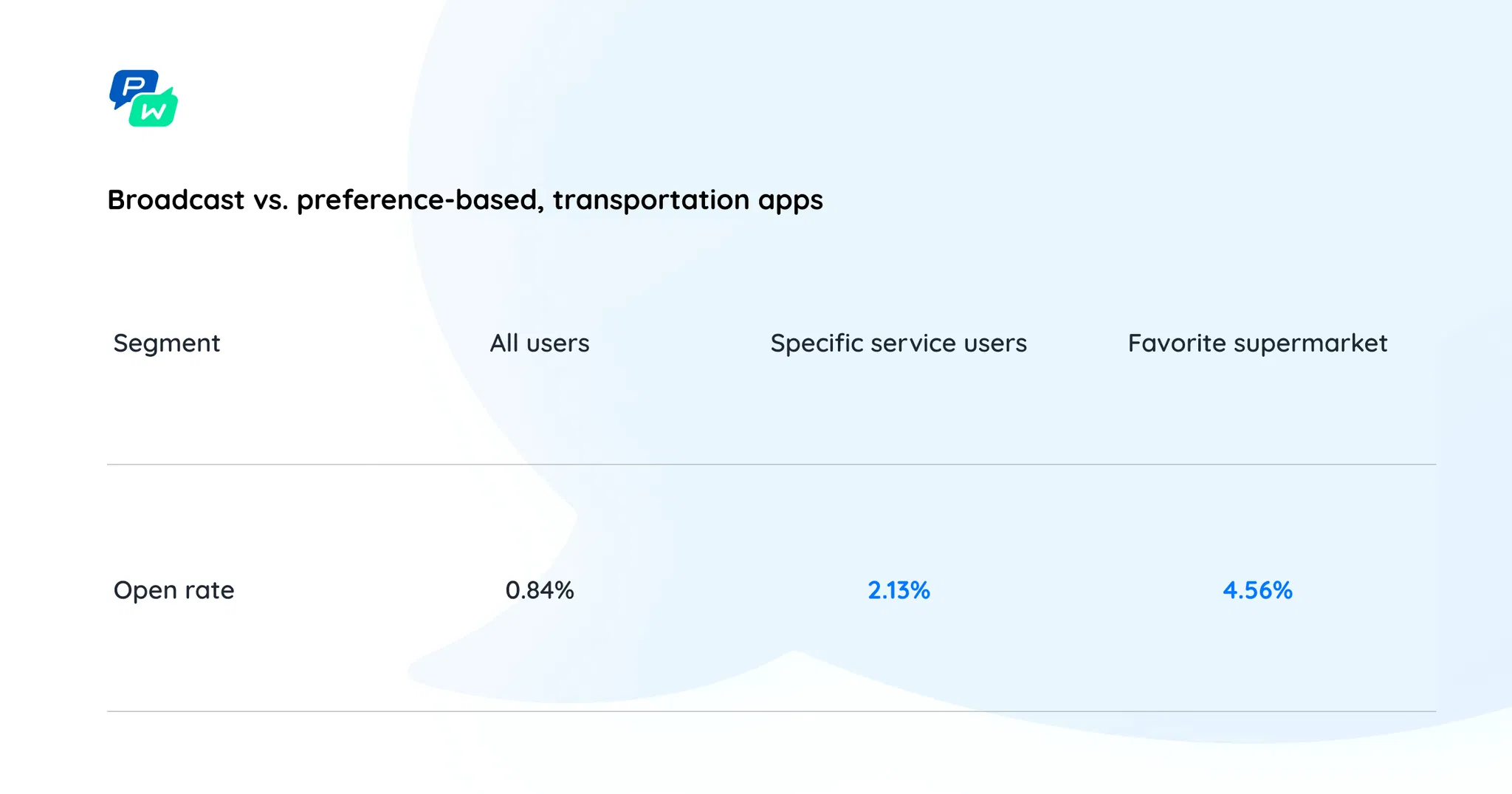Screen dimensions: 1512x794
Task: Click the word transportation in the title
Action: [651, 200]
